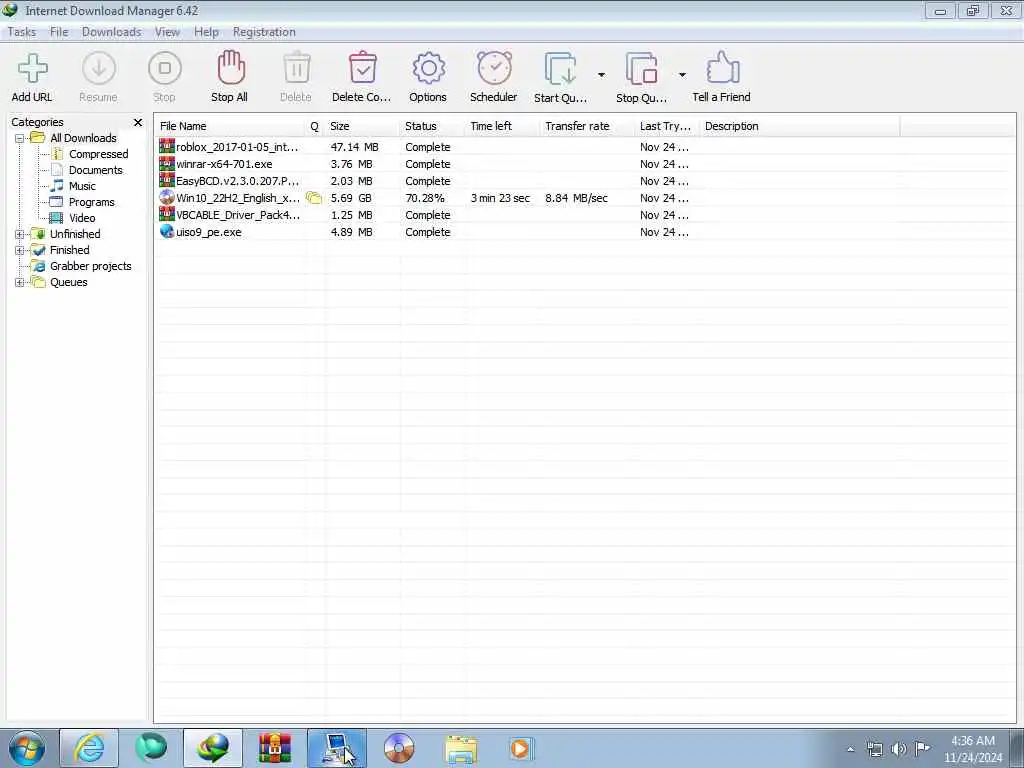Click the 3 min 23 sec time left cell
Screen dimensions: 1024x768
click(x=500, y=198)
